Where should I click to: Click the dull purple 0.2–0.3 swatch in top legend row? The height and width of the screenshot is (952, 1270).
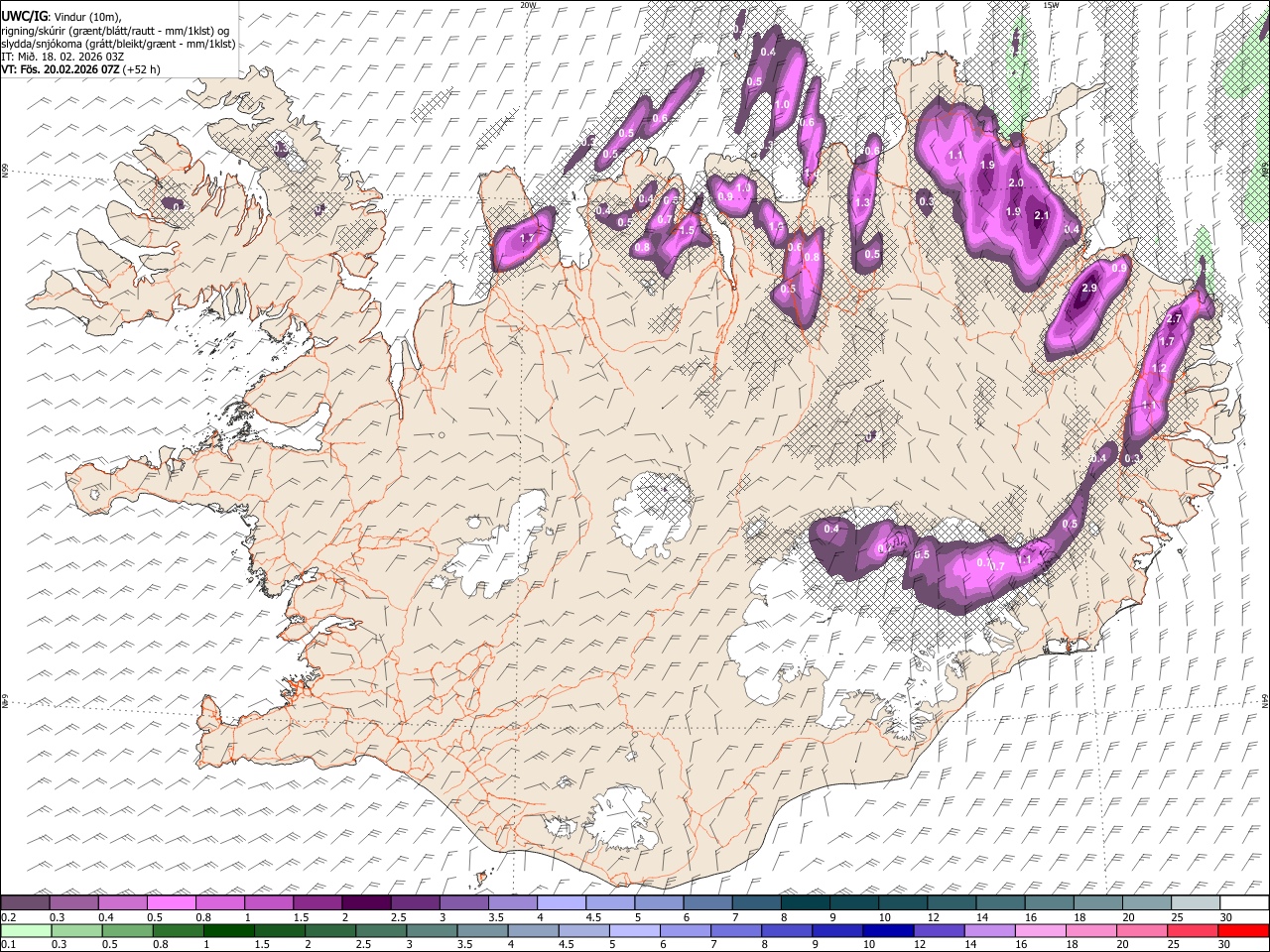(25, 902)
